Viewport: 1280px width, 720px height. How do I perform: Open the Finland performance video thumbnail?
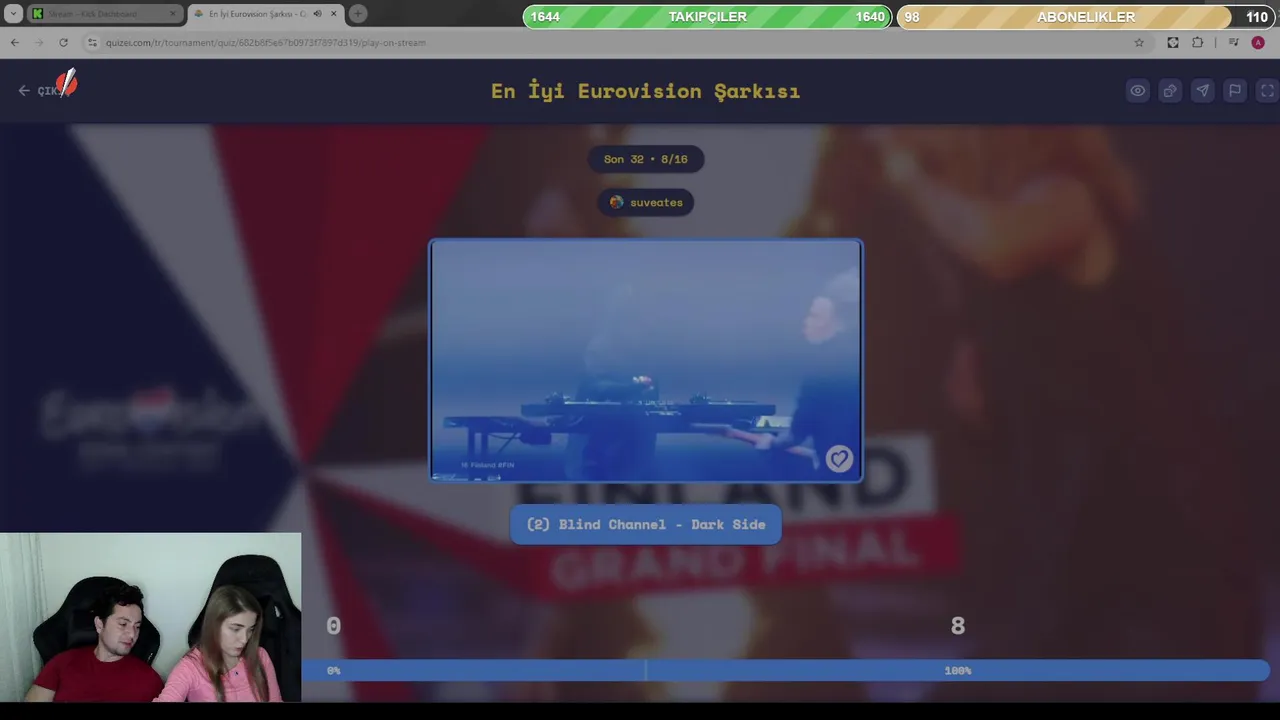(646, 361)
